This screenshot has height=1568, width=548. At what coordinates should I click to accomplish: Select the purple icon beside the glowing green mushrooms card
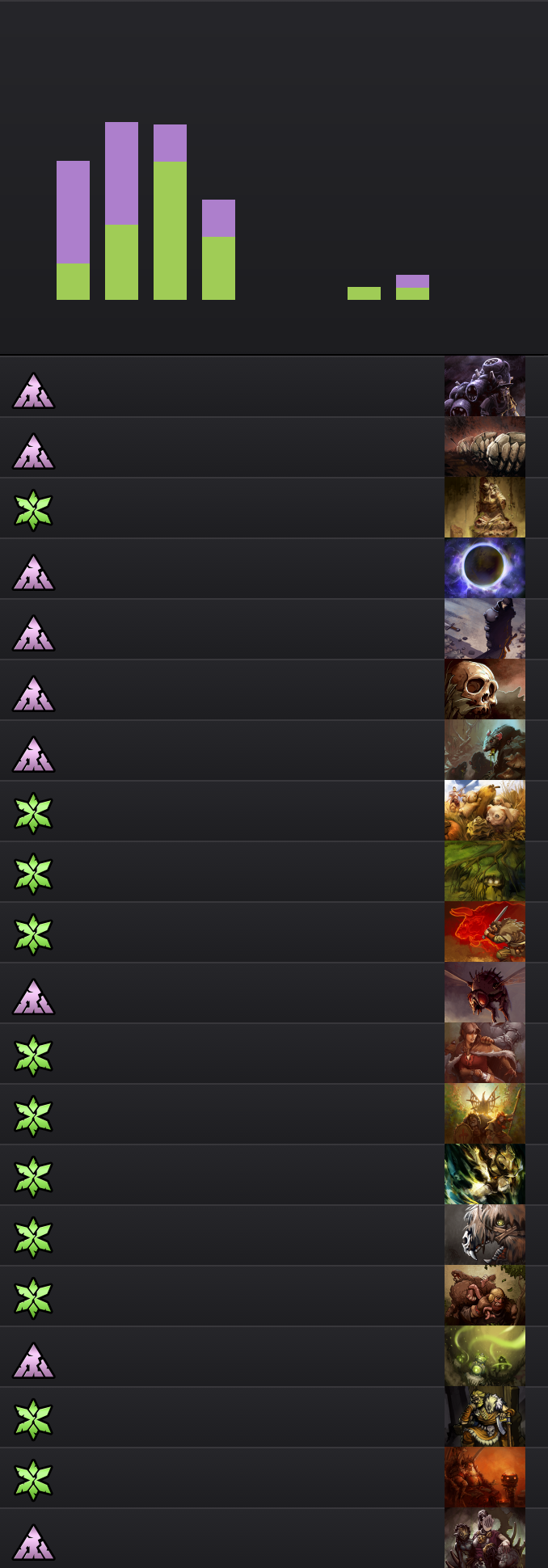pyautogui.click(x=34, y=1360)
